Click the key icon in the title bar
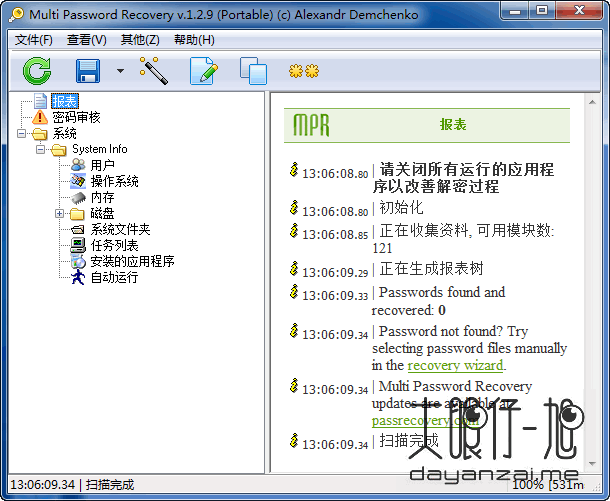This screenshot has width=610, height=501. coord(16,14)
